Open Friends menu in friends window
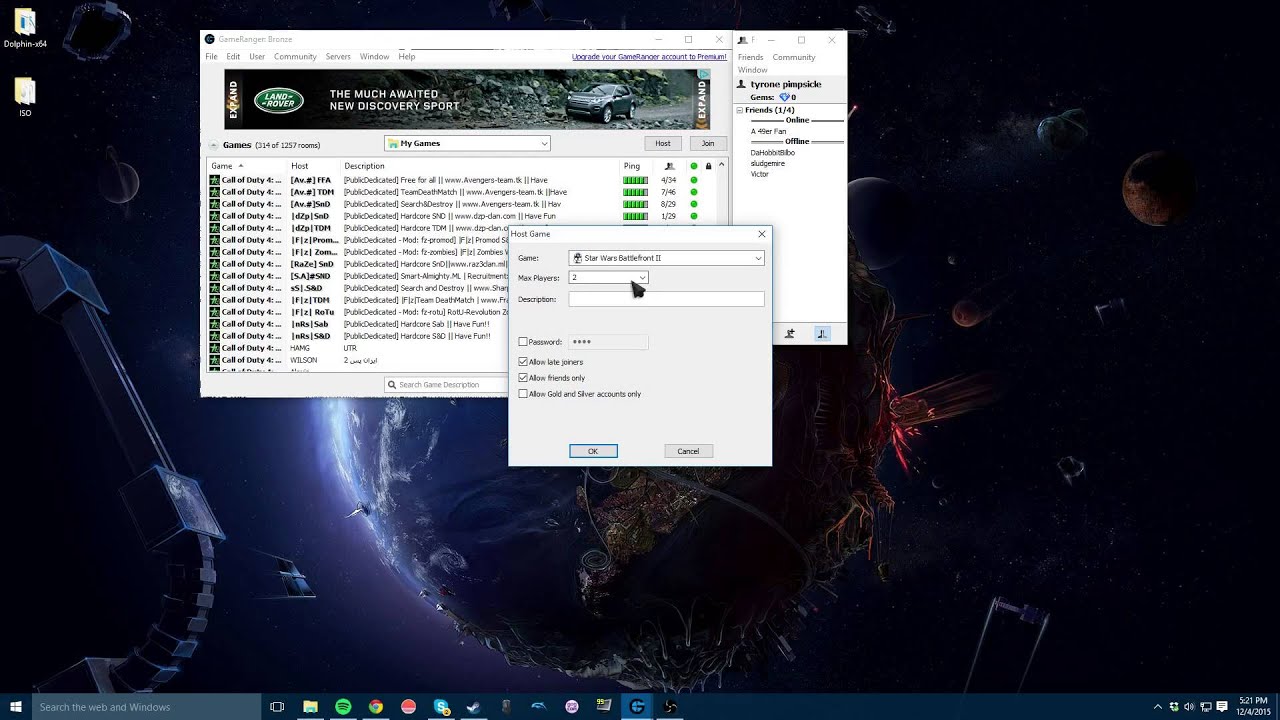The height and width of the screenshot is (720, 1280). [x=751, y=57]
